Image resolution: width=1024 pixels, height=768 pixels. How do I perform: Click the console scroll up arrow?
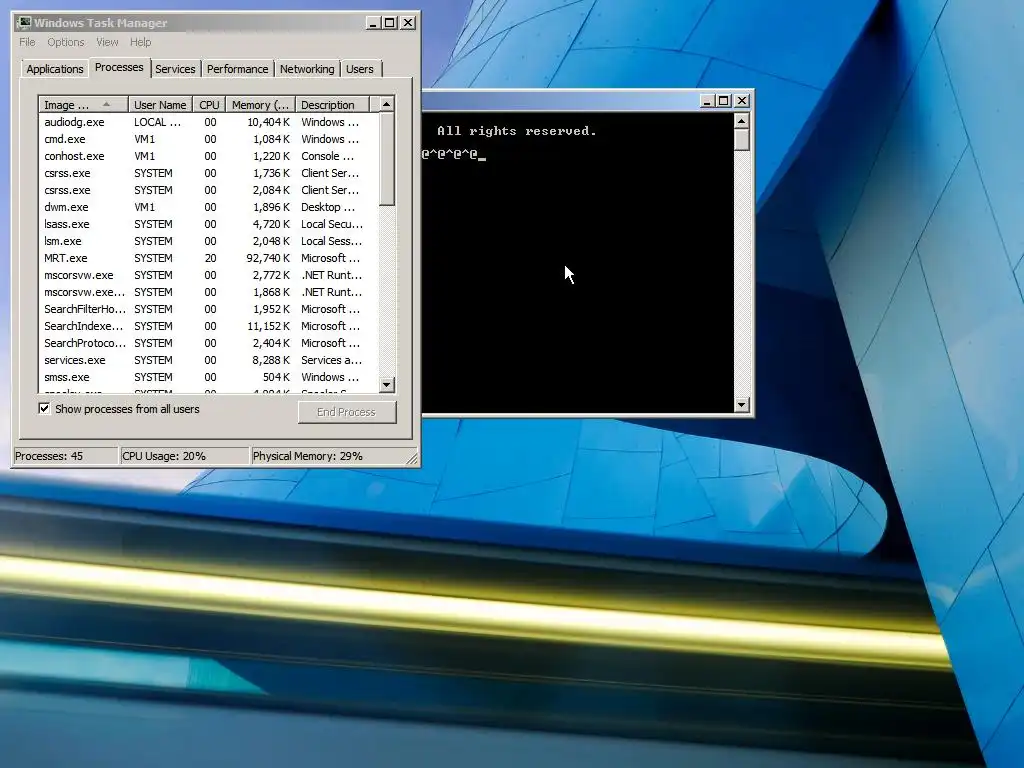pyautogui.click(x=741, y=121)
